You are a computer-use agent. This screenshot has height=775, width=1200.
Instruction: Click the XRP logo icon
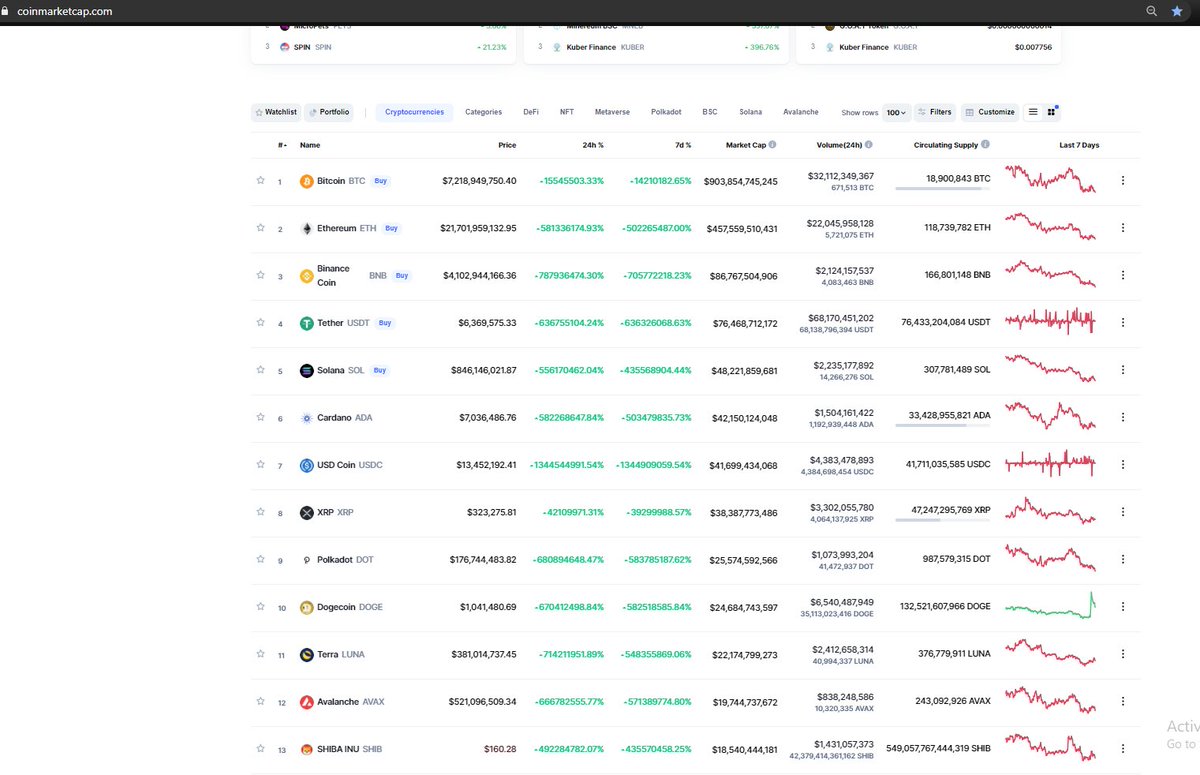coord(307,512)
